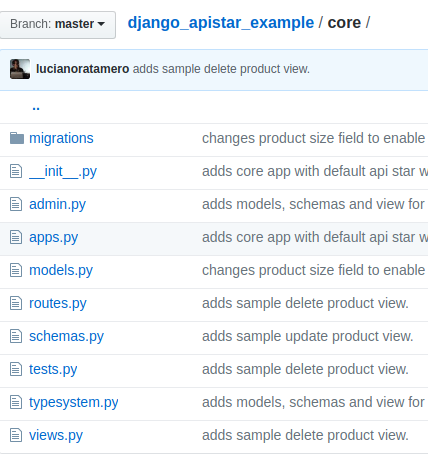Click the migrations folder icon
The width and height of the screenshot is (428, 463).
coord(17,138)
